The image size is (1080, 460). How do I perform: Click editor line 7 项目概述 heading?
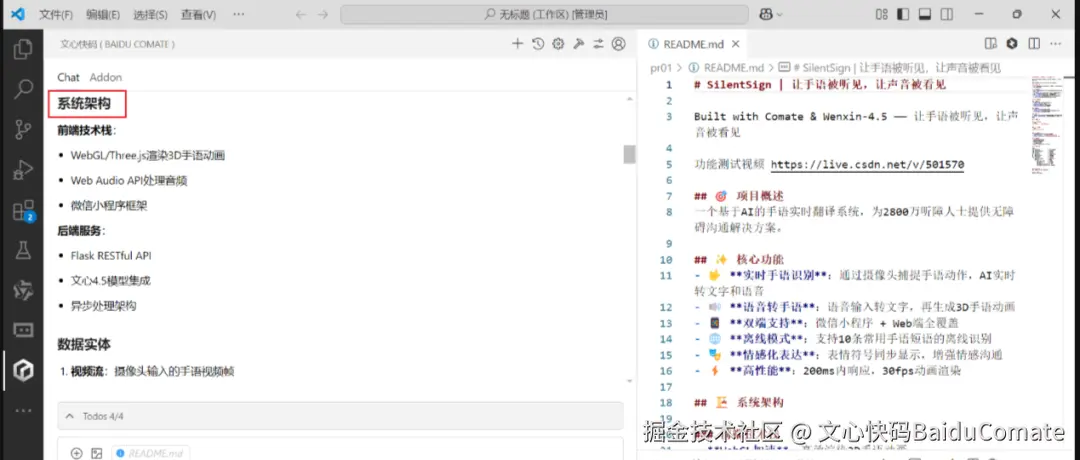[x=739, y=196]
